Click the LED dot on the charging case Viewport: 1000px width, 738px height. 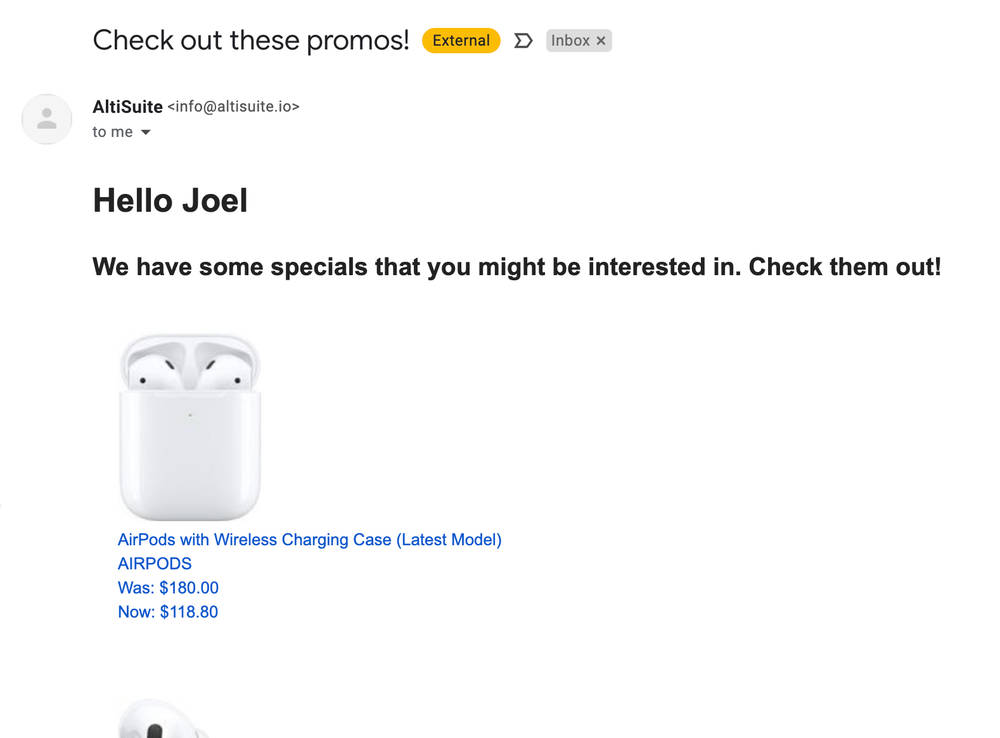[x=190, y=414]
